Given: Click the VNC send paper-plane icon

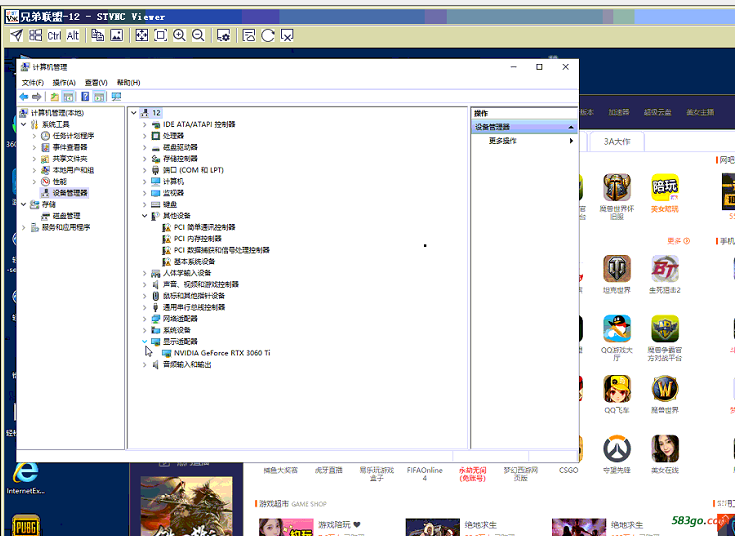Looking at the screenshot, I should pos(16,35).
